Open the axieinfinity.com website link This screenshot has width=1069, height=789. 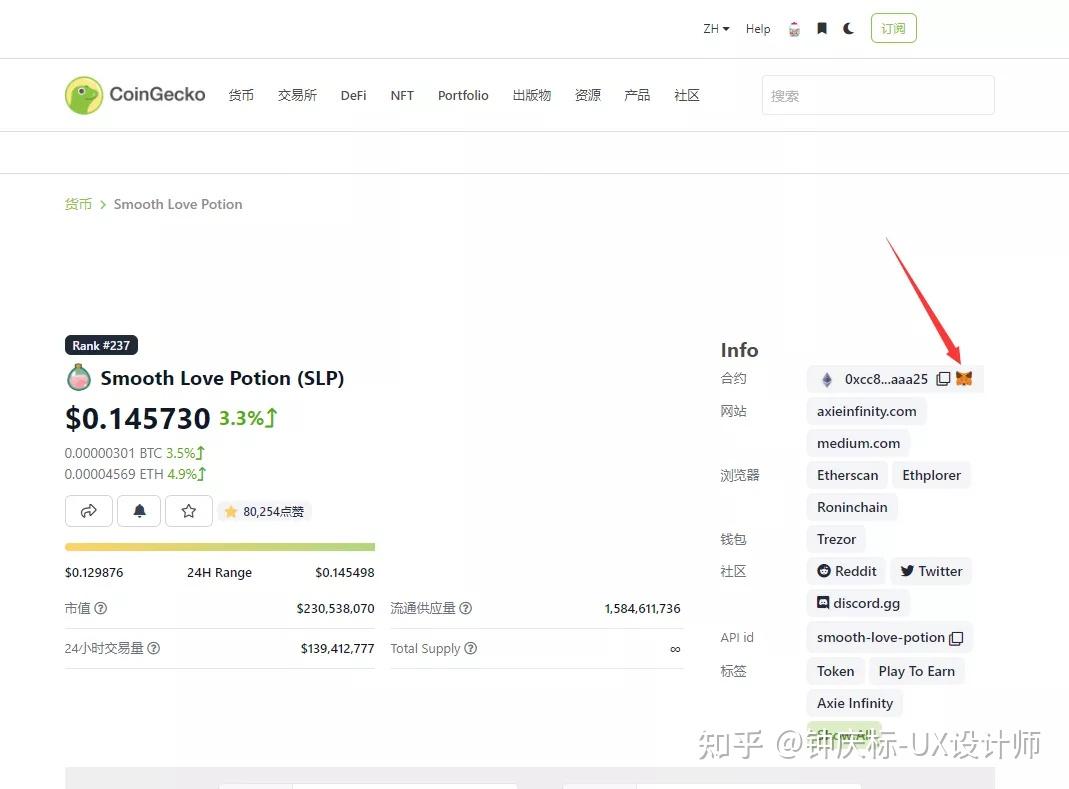867,411
